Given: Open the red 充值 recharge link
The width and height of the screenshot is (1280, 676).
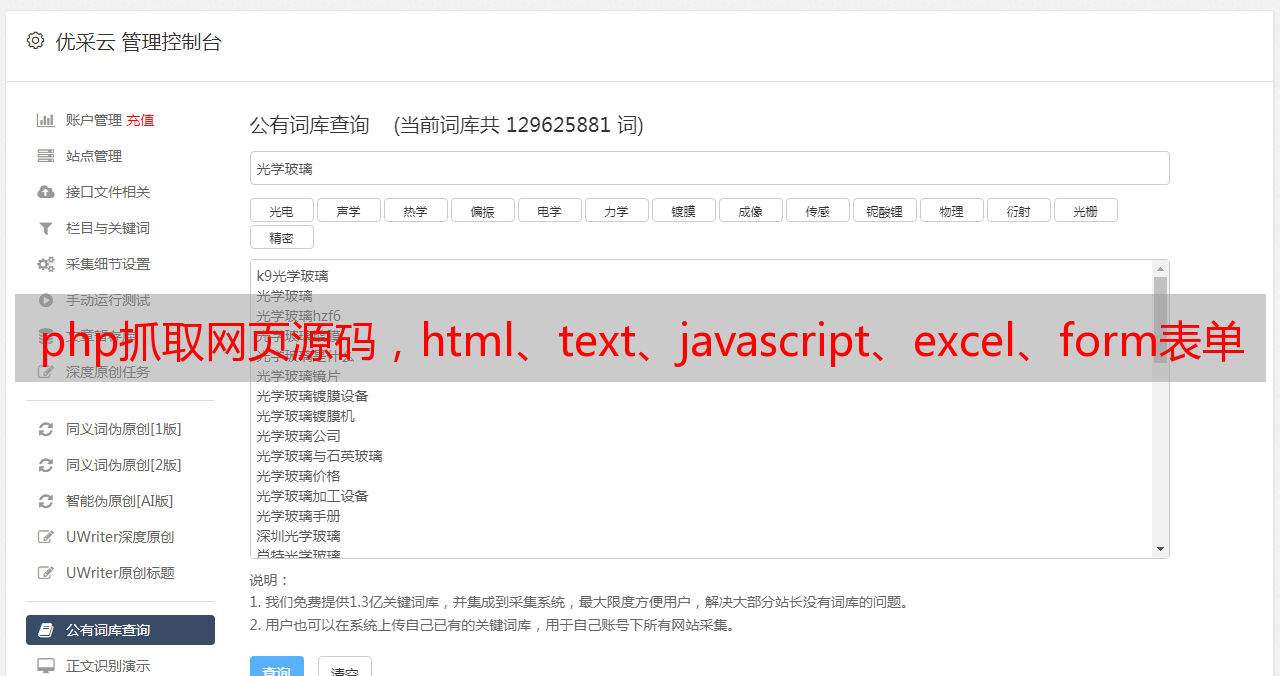Looking at the screenshot, I should tap(140, 120).
